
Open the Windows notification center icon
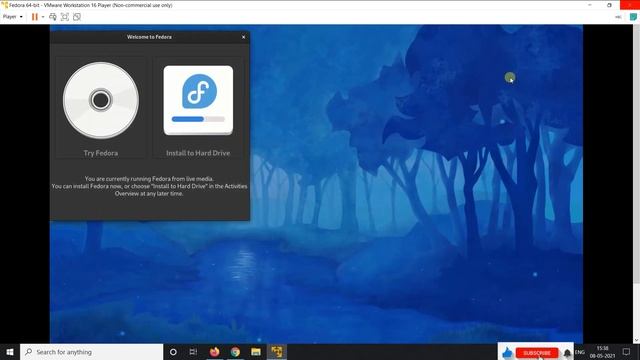[x=627, y=352]
